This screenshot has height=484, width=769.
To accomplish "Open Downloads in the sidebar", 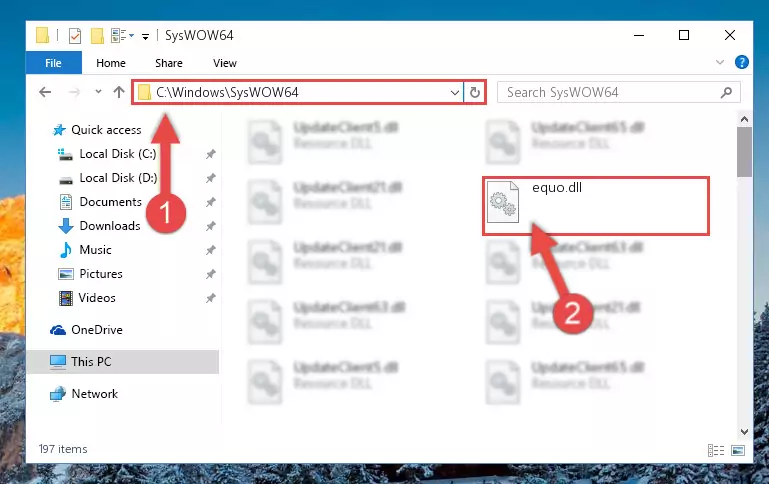I will pyautogui.click(x=110, y=226).
